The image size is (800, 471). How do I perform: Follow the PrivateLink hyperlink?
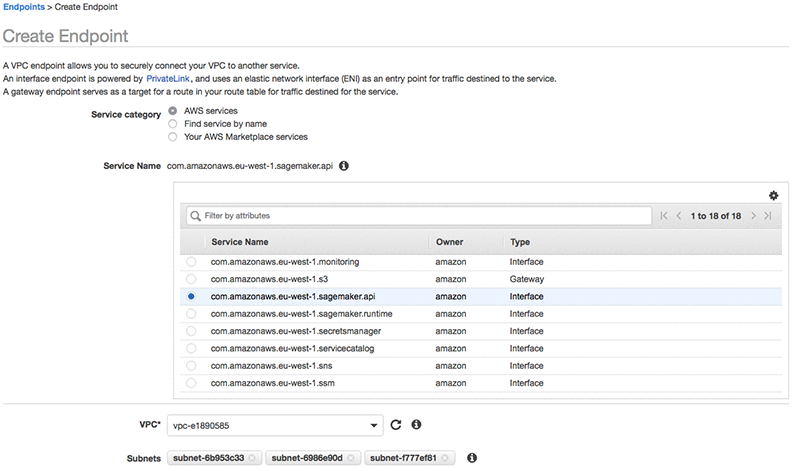[167, 78]
